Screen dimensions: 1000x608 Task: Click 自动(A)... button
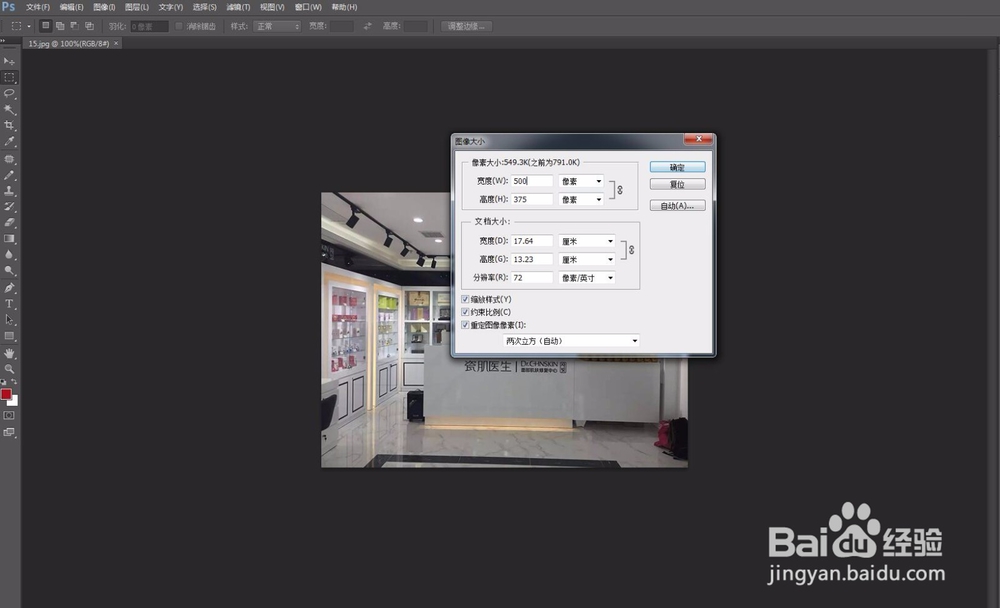click(x=677, y=205)
